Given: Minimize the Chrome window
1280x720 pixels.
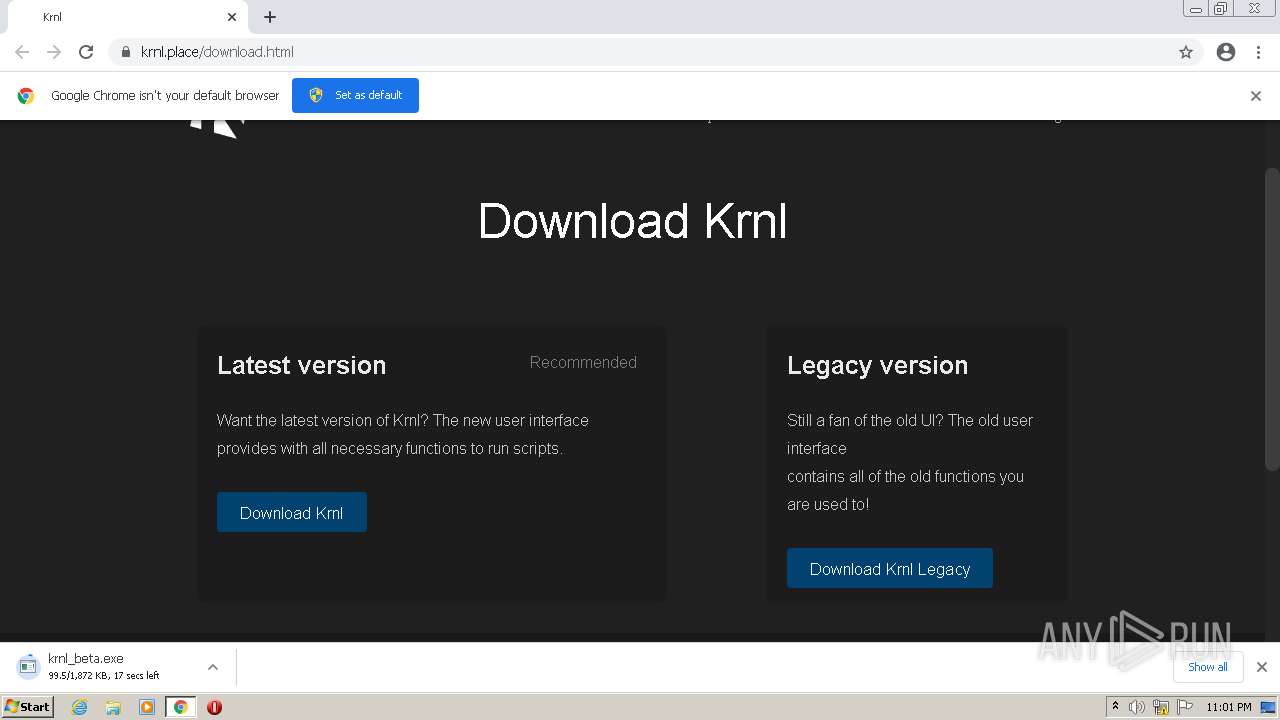Looking at the screenshot, I should (x=1196, y=9).
